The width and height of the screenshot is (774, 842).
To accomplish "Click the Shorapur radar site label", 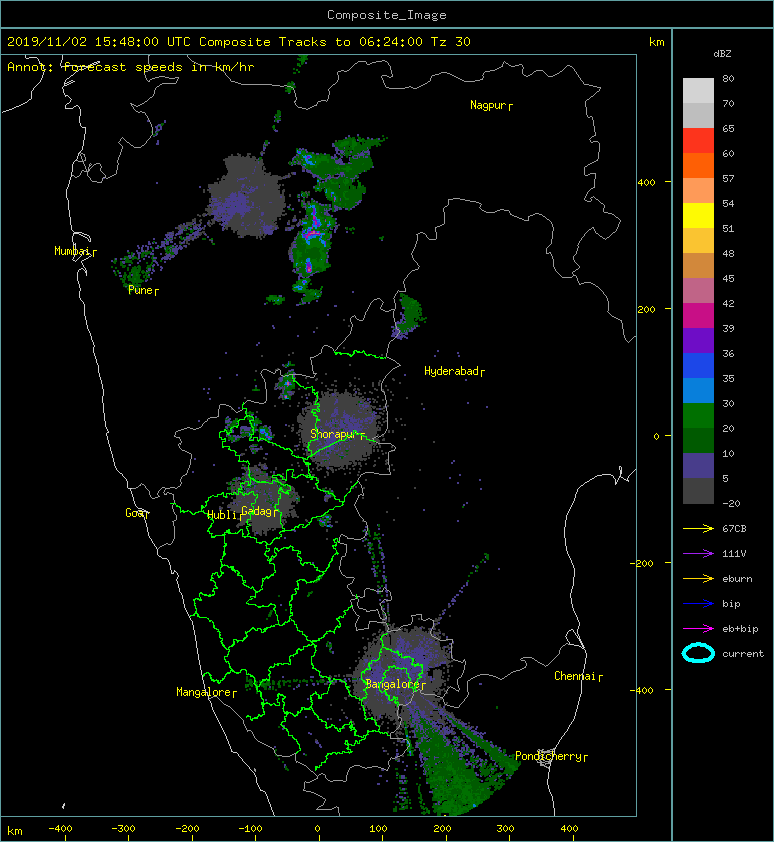I will point(334,434).
